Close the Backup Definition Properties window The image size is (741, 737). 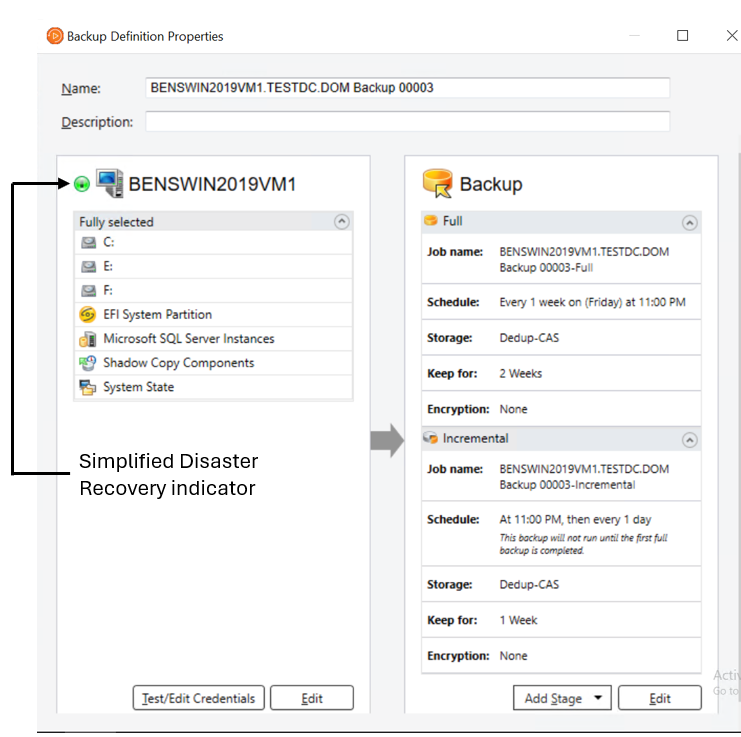pos(732,36)
